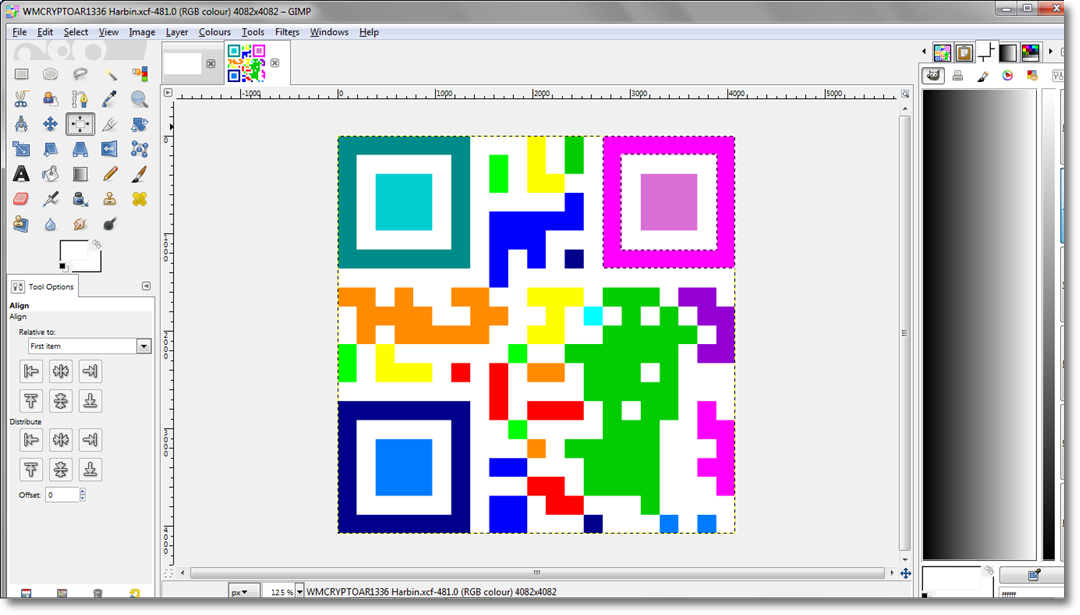Select the Select by Colour tool

[x=139, y=74]
